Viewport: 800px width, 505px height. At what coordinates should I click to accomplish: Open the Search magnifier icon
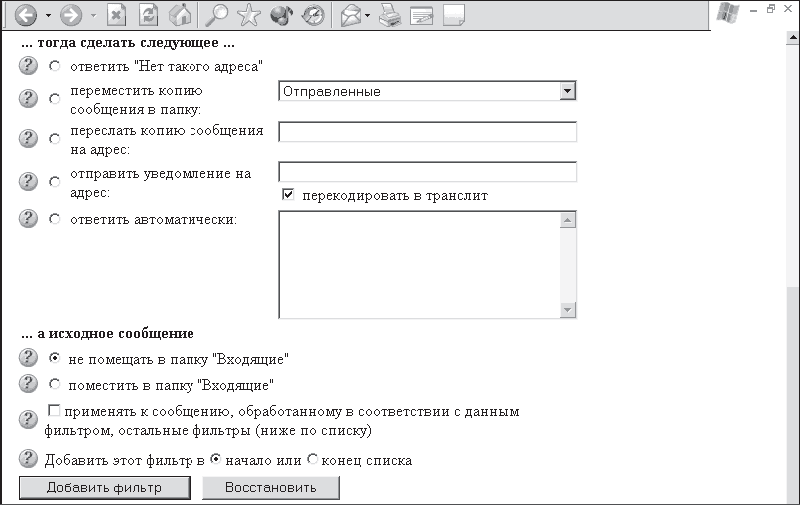[x=216, y=15]
